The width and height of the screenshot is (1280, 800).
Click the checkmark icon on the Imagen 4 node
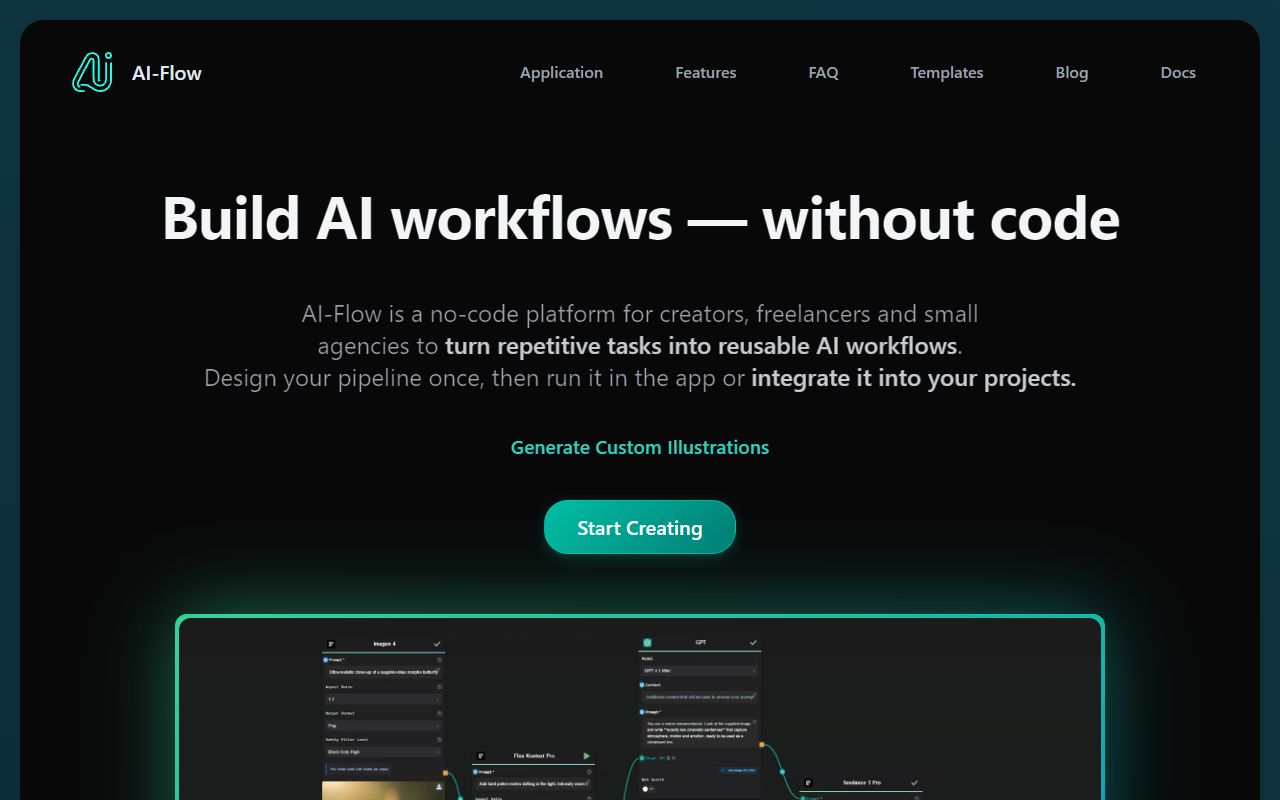(x=437, y=644)
